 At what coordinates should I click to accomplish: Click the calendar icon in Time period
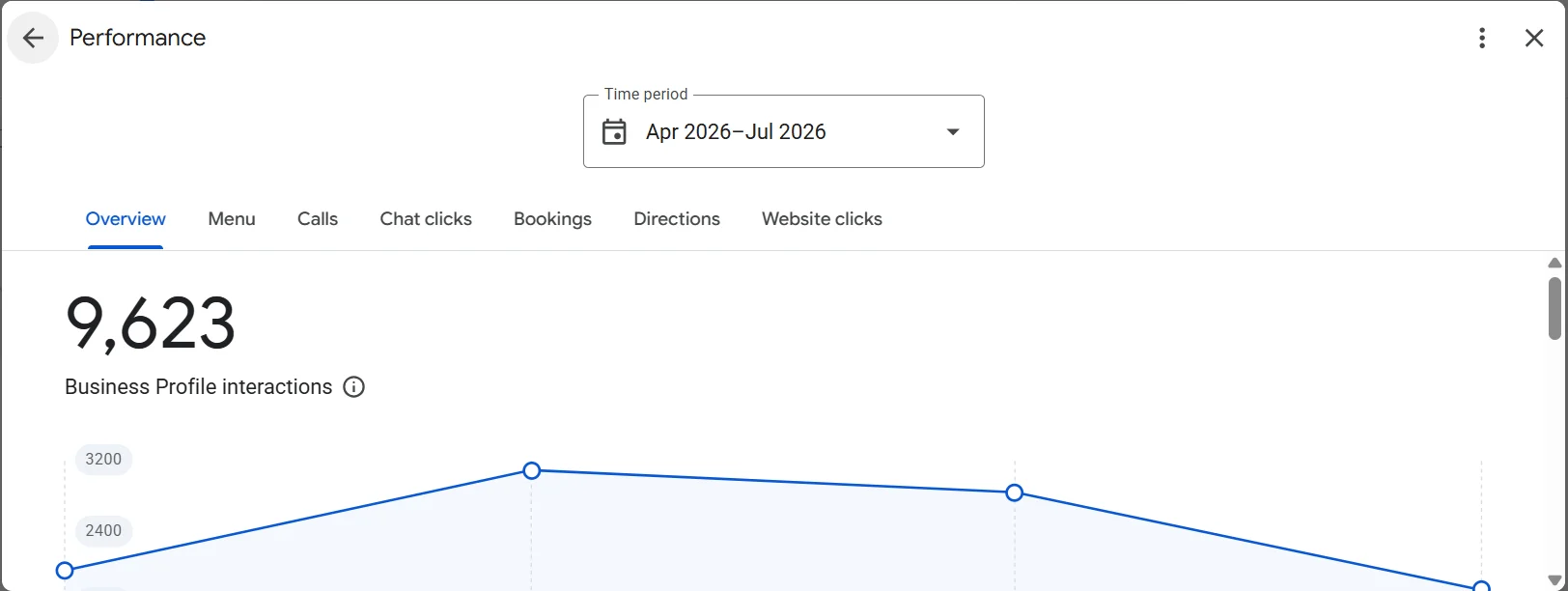point(615,131)
